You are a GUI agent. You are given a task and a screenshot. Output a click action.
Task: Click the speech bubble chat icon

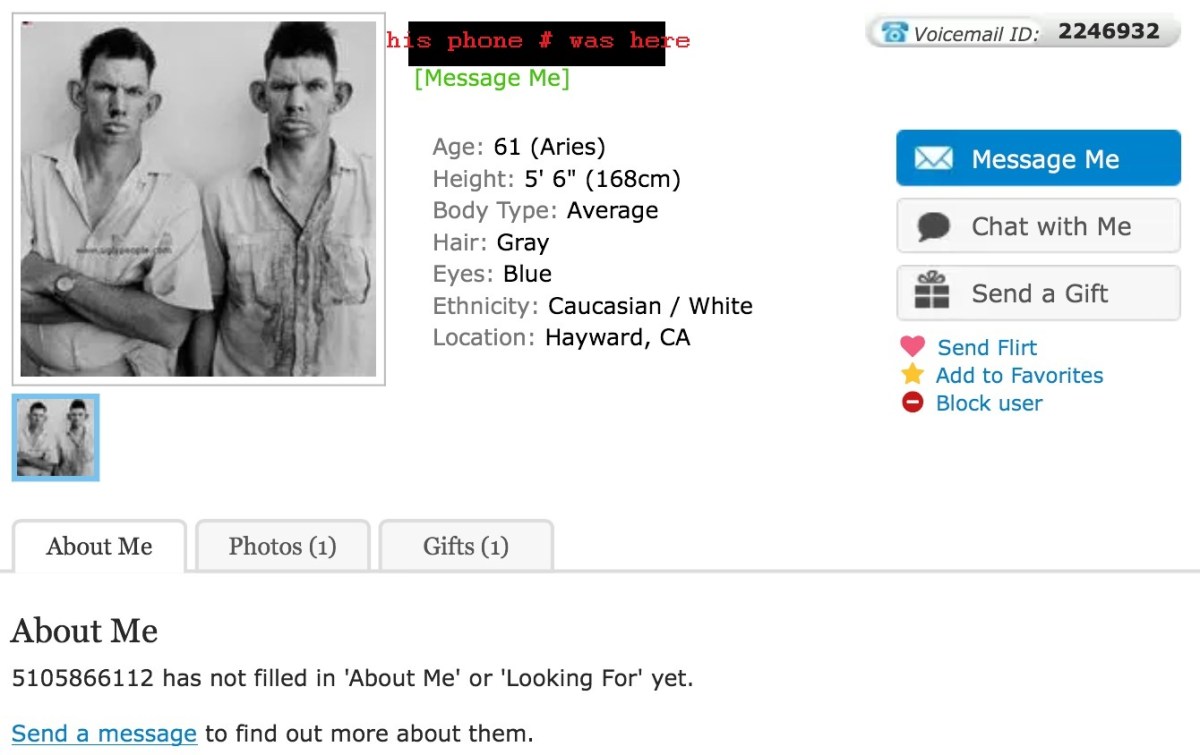(933, 227)
